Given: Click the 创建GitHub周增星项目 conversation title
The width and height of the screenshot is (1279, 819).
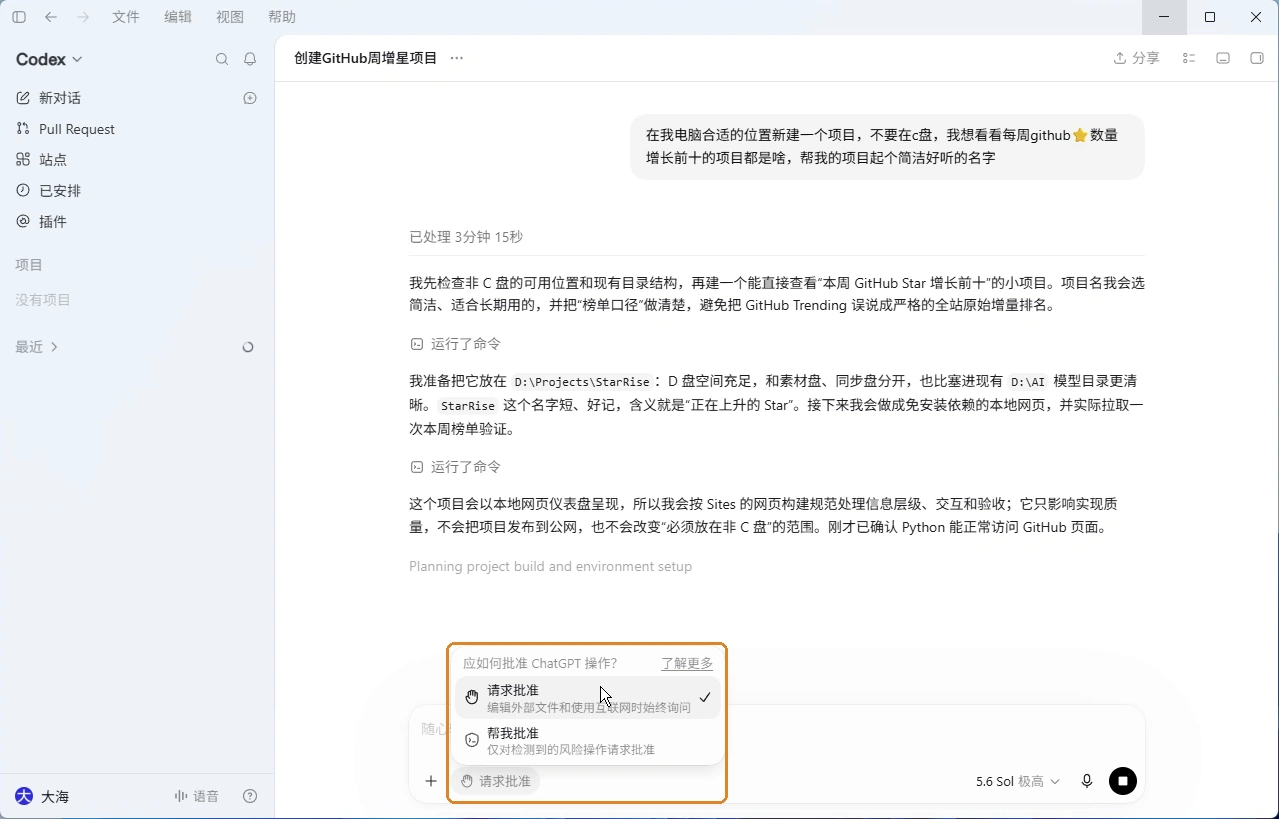Looking at the screenshot, I should (366, 58).
